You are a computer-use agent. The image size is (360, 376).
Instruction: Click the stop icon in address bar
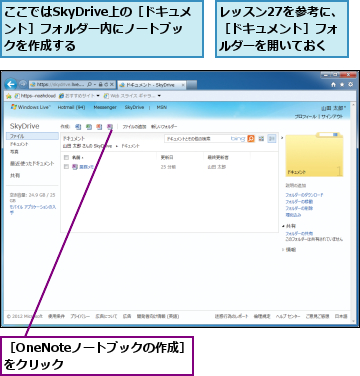(112, 85)
